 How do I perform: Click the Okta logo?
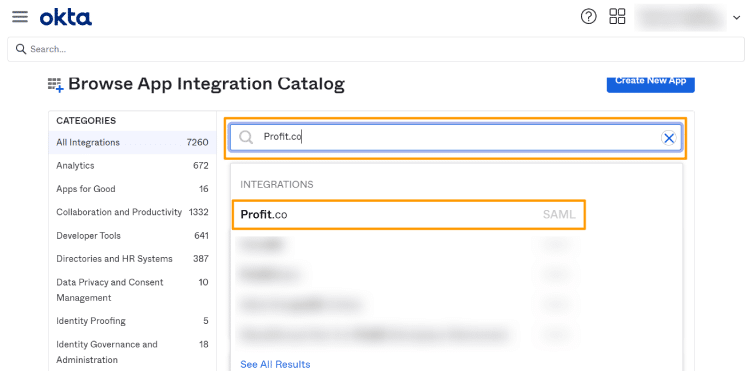(x=65, y=18)
